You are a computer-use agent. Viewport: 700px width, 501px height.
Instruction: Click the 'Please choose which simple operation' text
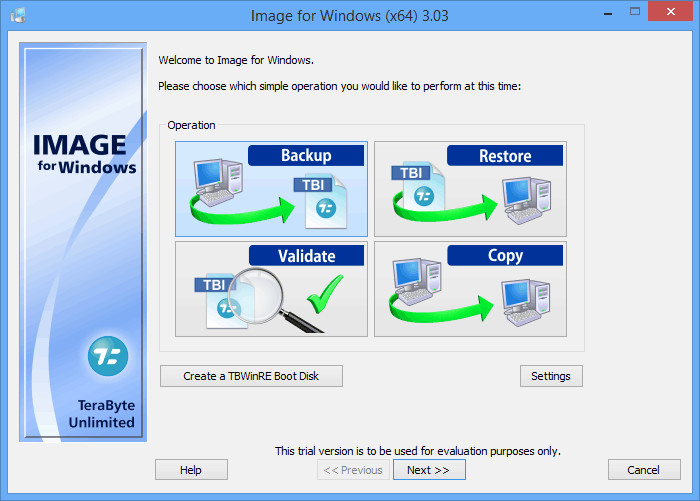click(x=340, y=86)
